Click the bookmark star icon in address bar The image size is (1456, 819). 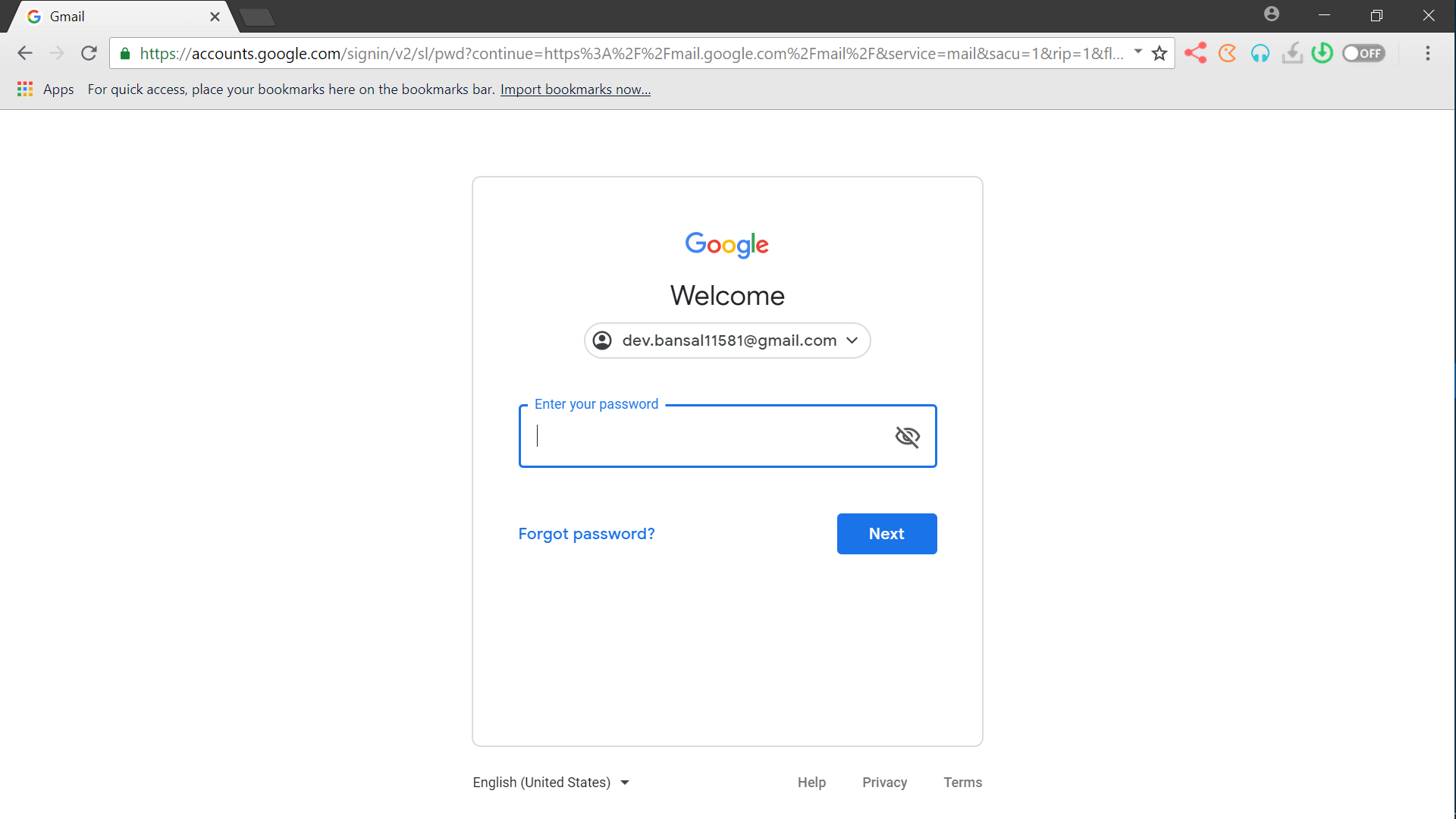1159,53
